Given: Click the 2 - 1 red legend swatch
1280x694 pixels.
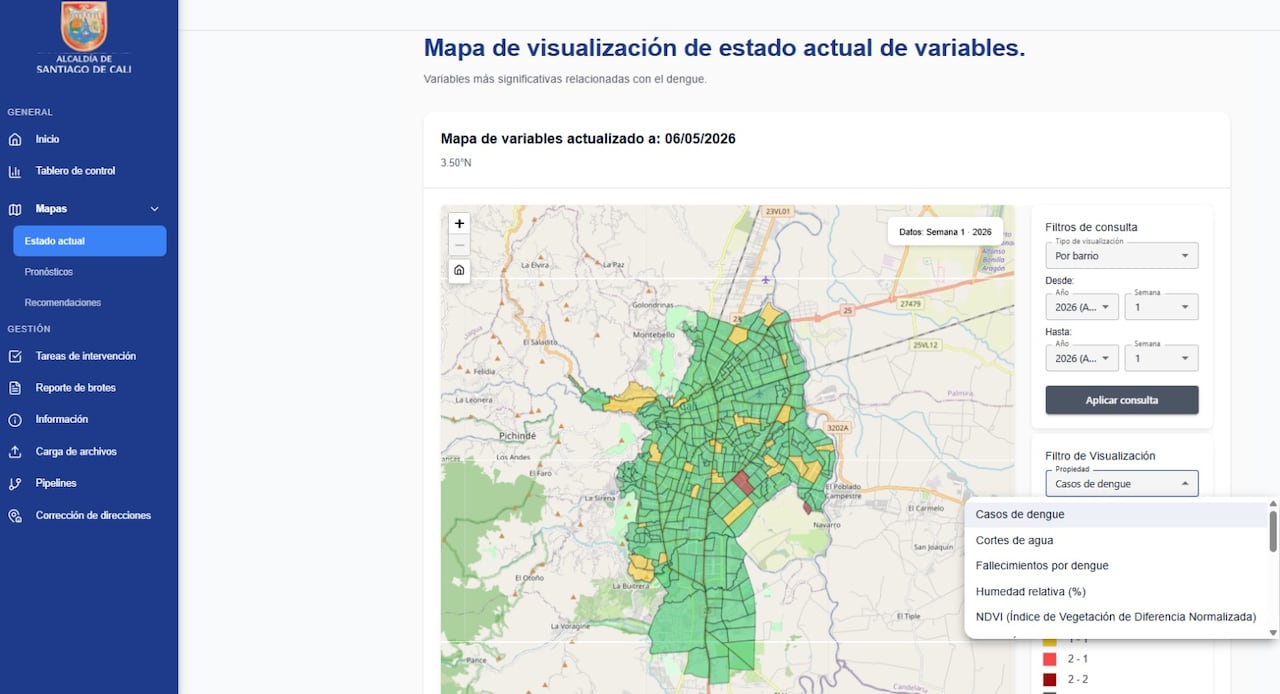Looking at the screenshot, I should click(1049, 659).
